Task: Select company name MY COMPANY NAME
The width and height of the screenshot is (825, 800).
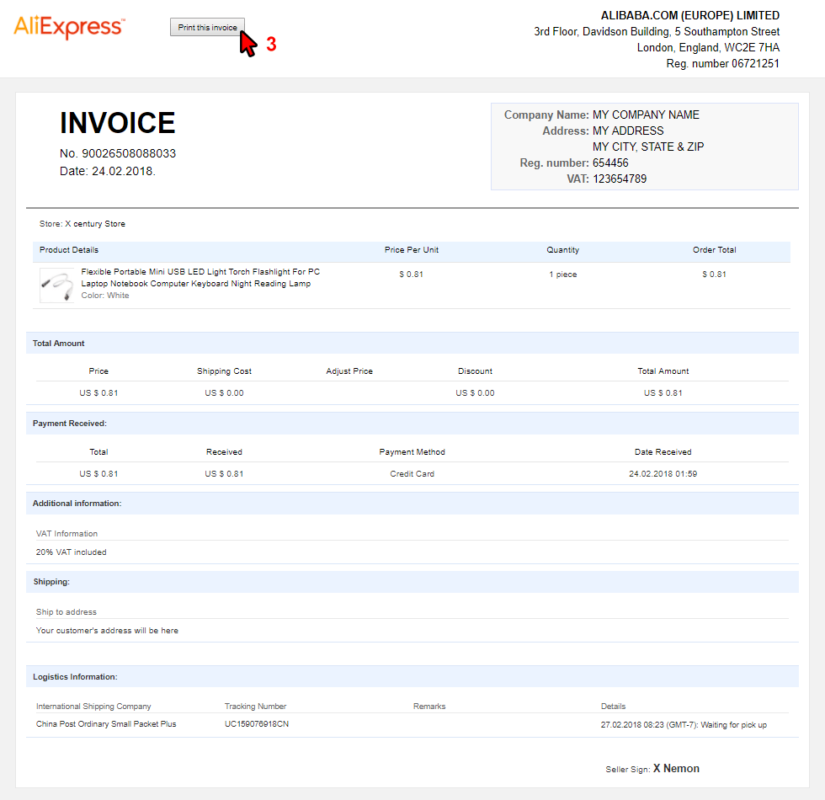Action: click(646, 115)
